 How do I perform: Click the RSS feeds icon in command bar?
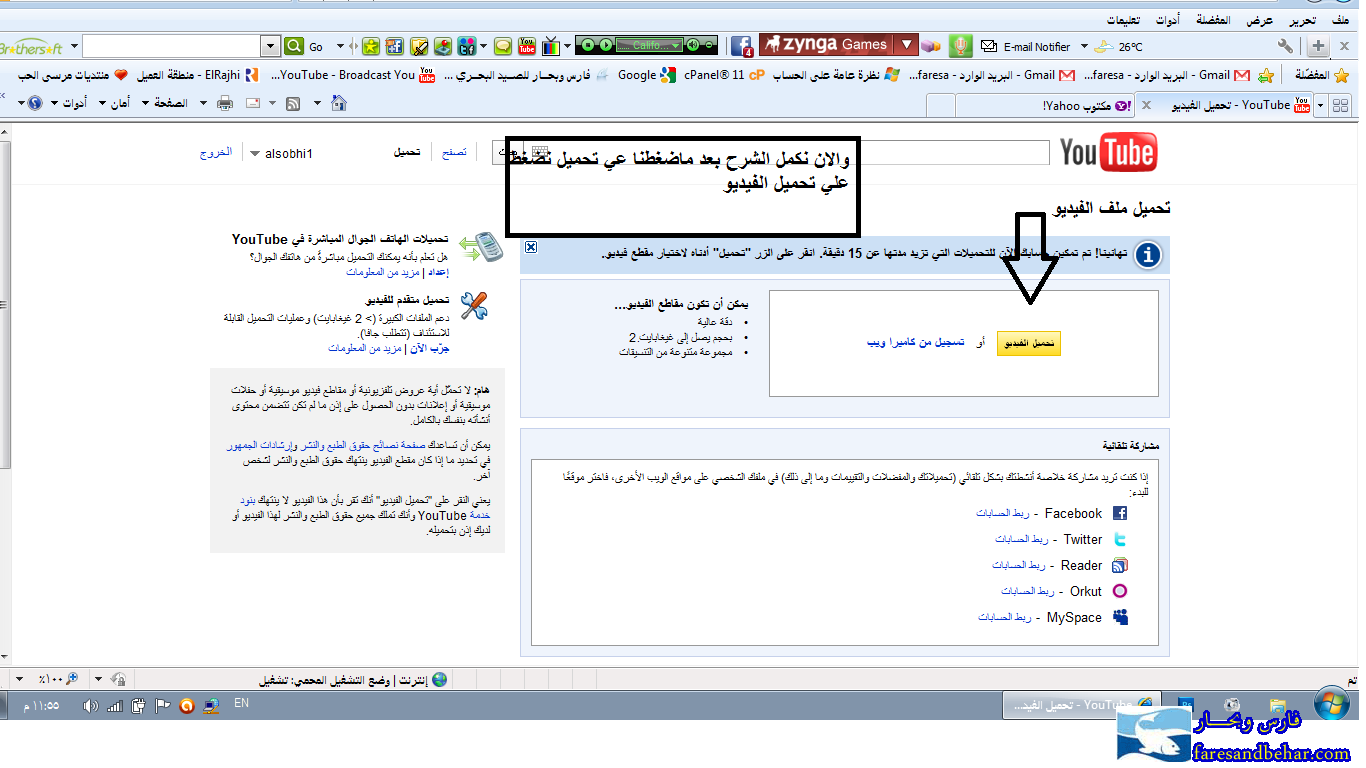point(293,103)
